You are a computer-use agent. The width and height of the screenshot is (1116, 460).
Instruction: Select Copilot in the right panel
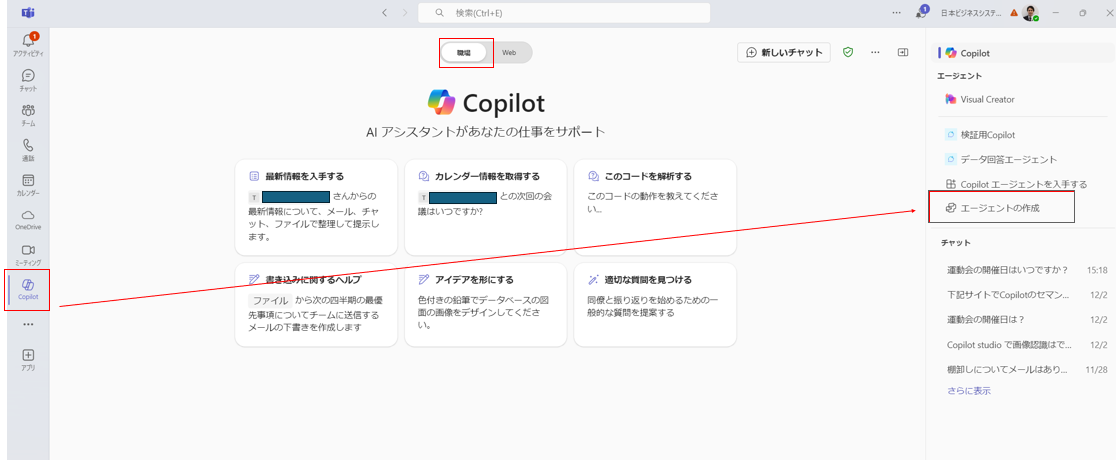tap(1021, 53)
